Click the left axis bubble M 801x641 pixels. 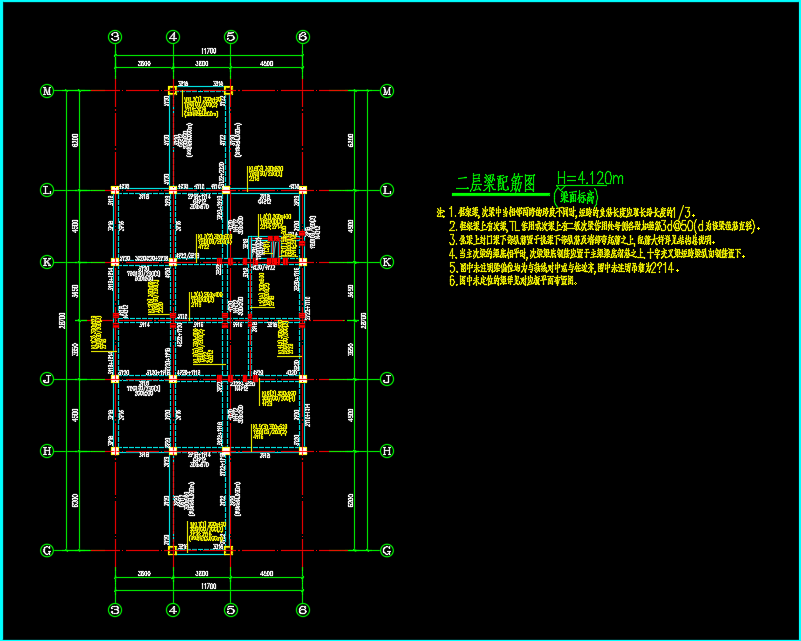pos(47,91)
